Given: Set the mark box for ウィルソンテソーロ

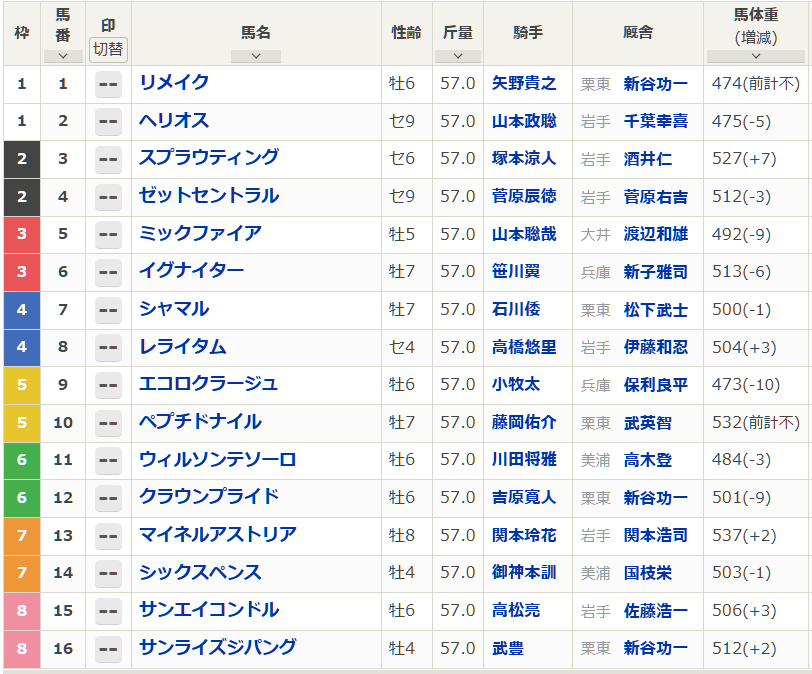Looking at the screenshot, I should [x=108, y=461].
